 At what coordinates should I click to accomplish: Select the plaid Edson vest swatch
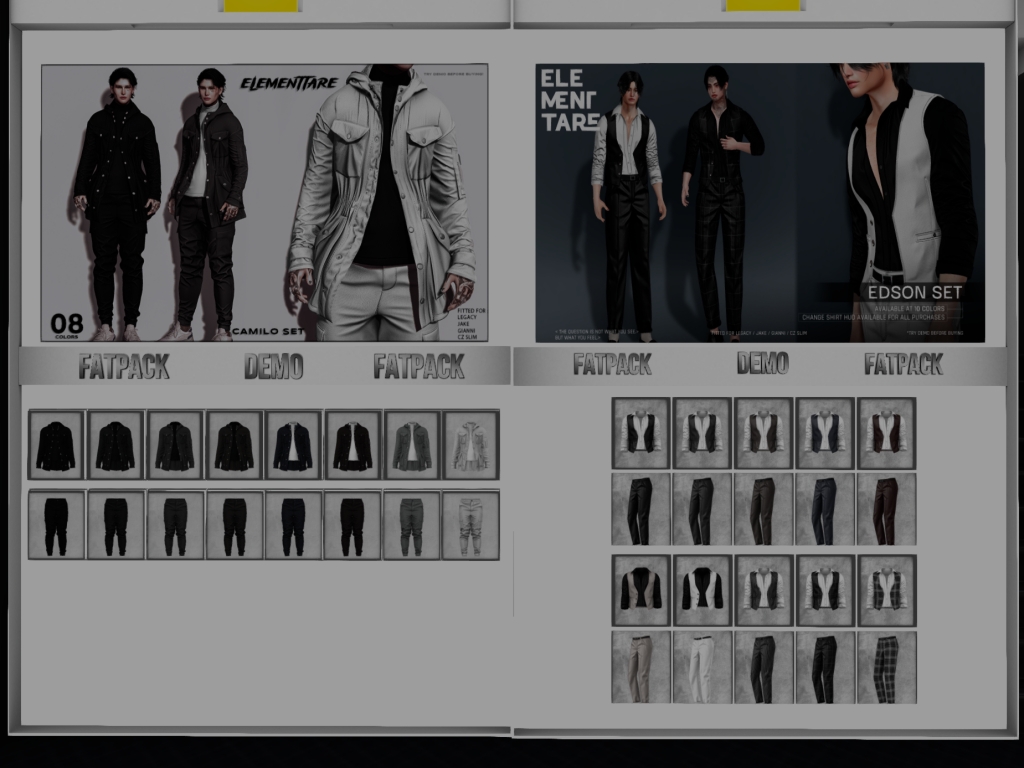click(886, 590)
